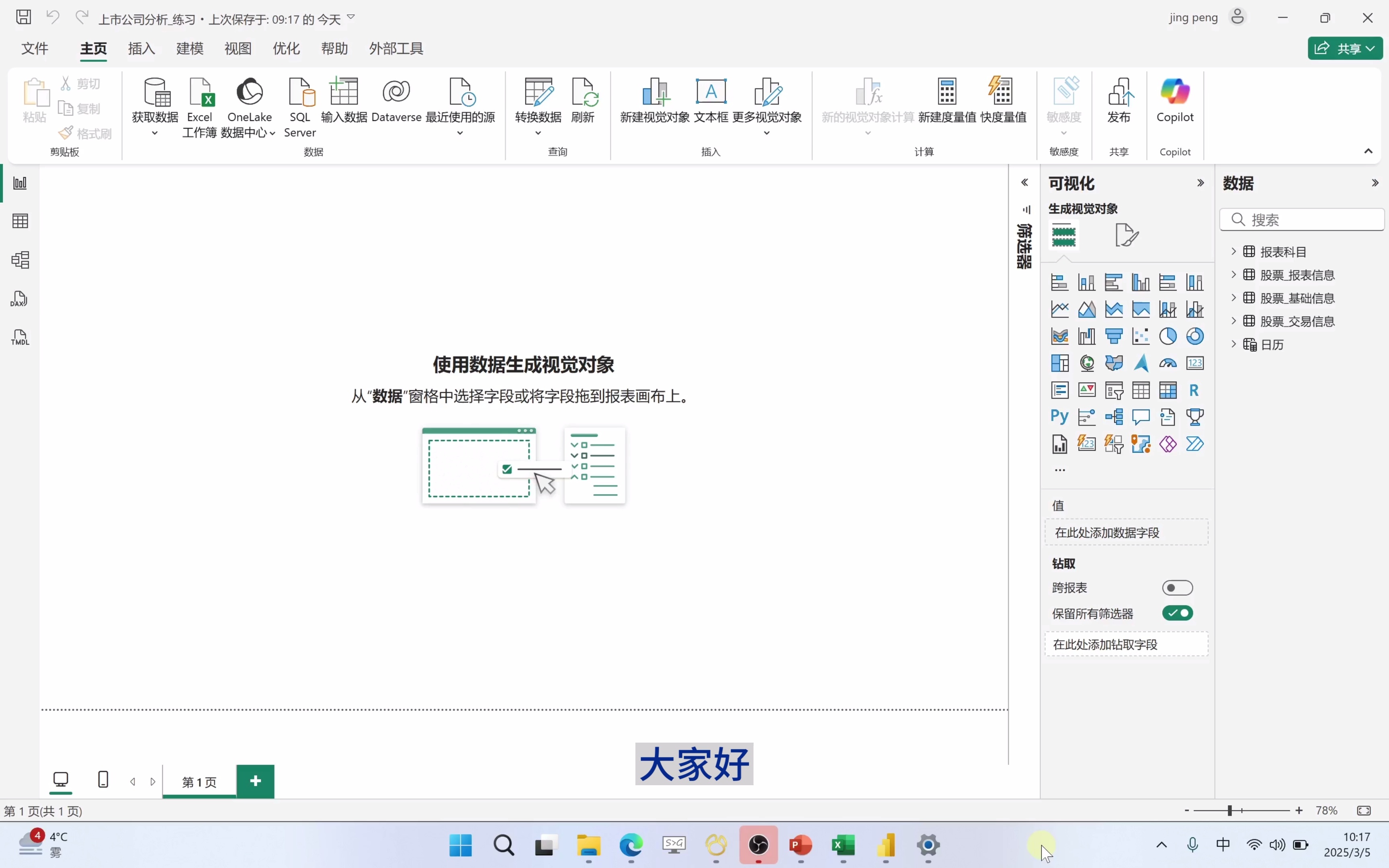Click the zoom out minus button

coord(1187,811)
